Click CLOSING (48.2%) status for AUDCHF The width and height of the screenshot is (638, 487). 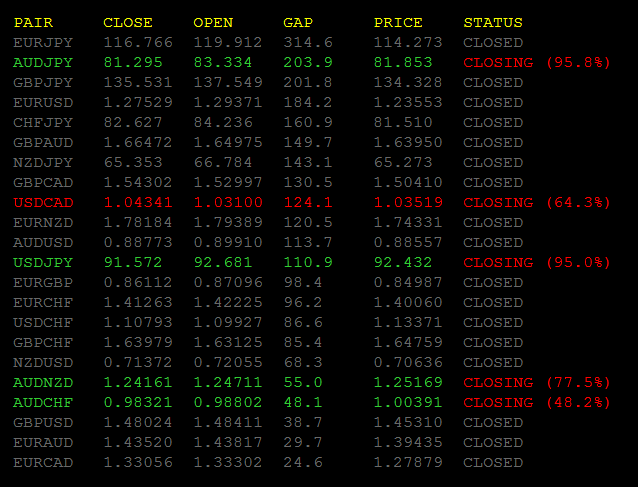pos(537,402)
